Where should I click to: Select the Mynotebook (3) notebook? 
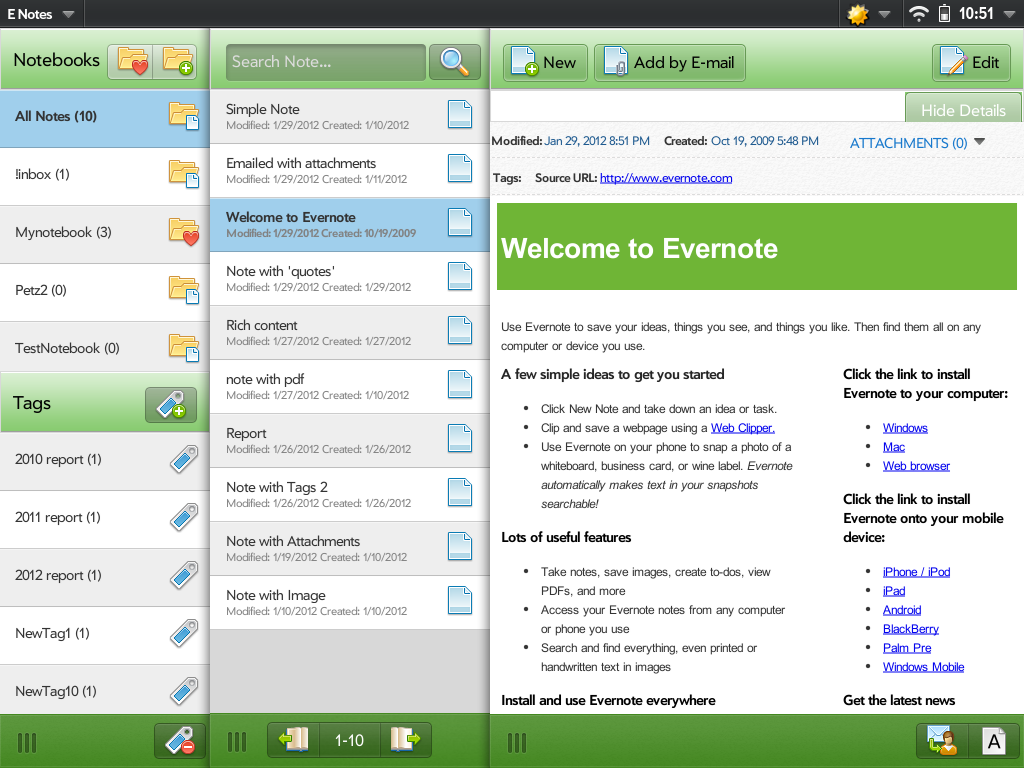pyautogui.click(x=104, y=234)
